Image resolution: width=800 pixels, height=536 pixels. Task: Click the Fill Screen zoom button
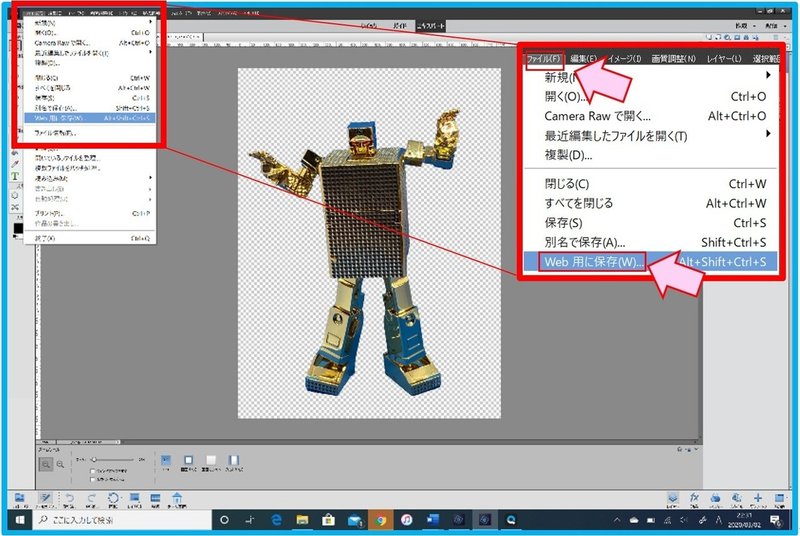pyautogui.click(x=211, y=463)
